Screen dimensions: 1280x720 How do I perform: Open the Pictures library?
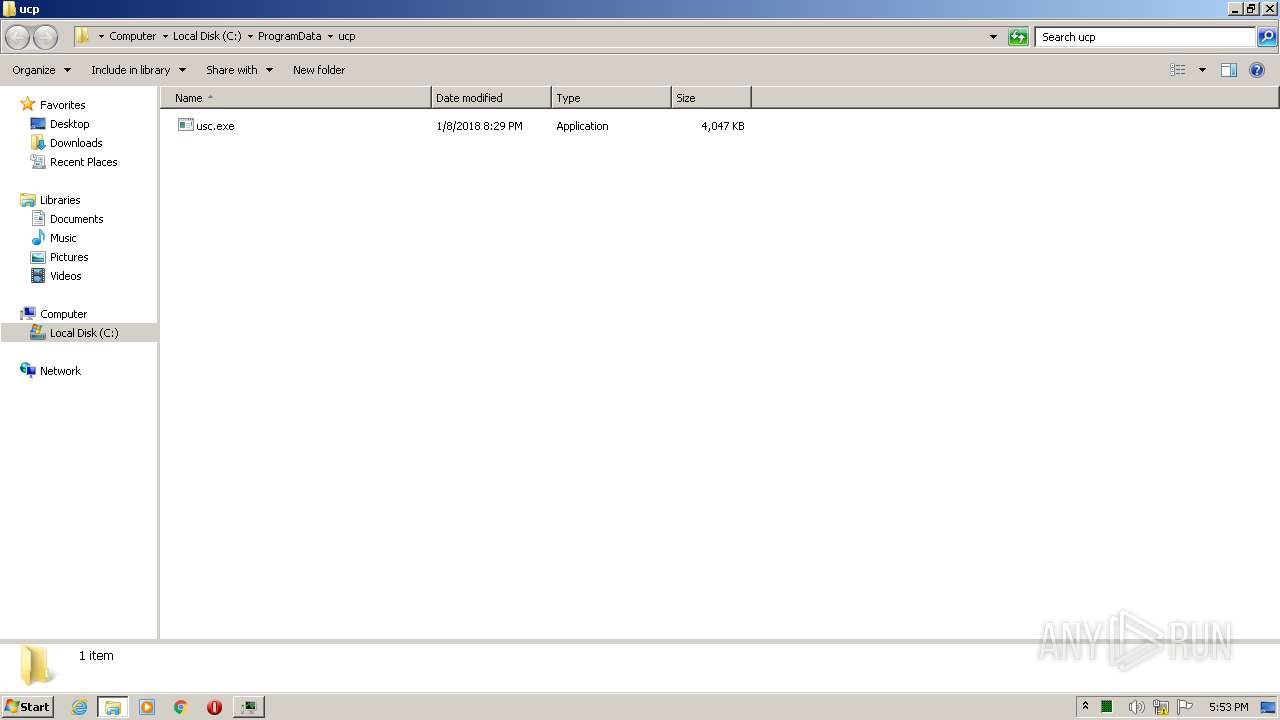pyautogui.click(x=69, y=257)
